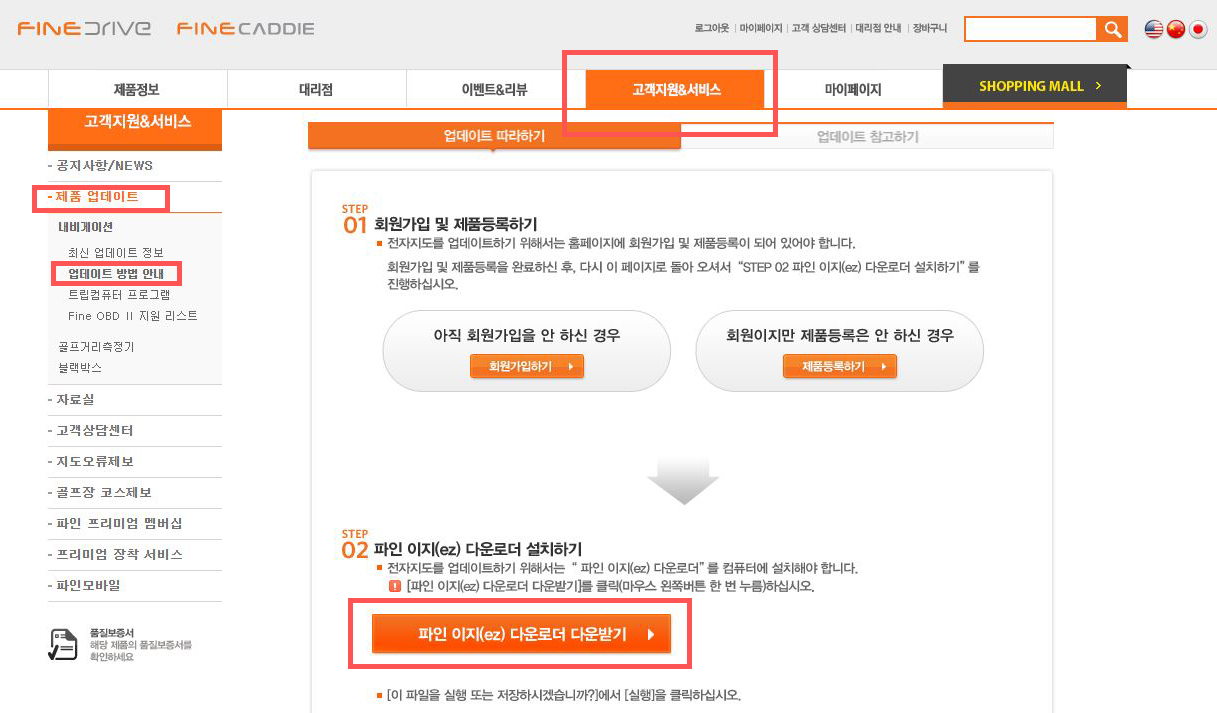Open the 이벤트&리뷰 main menu
Screen dimensions: 1217x713
tap(495, 89)
